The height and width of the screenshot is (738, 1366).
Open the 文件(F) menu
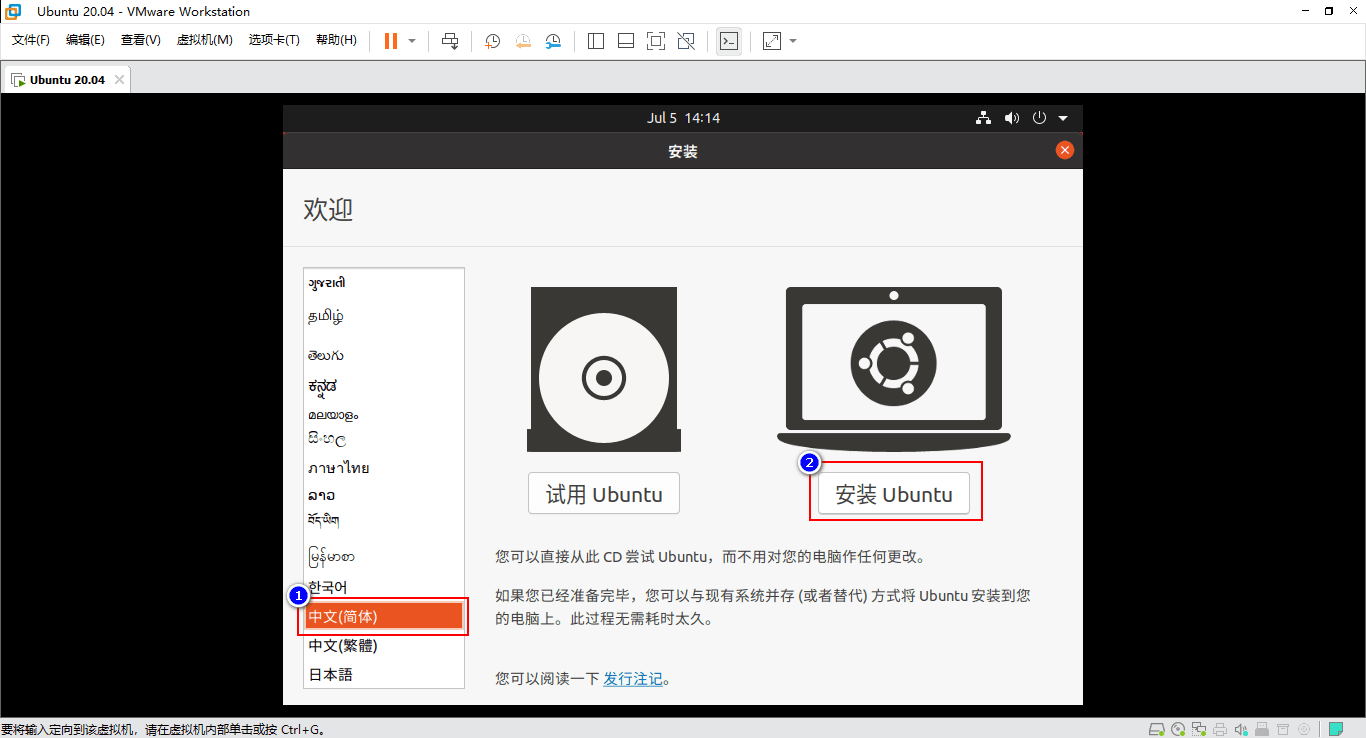pos(31,40)
